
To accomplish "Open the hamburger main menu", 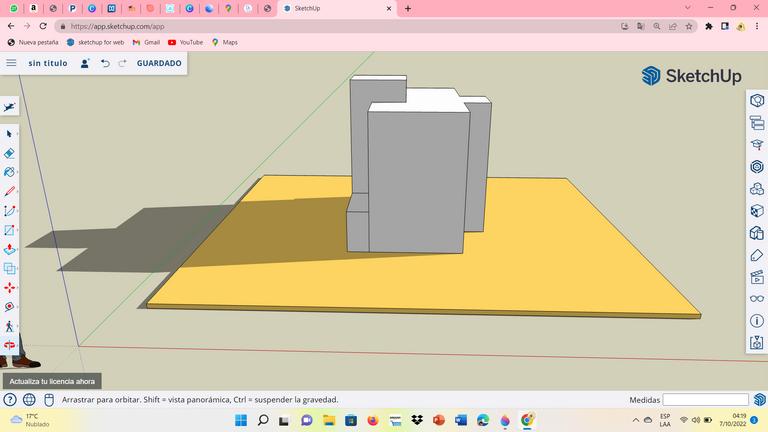I will [x=11, y=63].
